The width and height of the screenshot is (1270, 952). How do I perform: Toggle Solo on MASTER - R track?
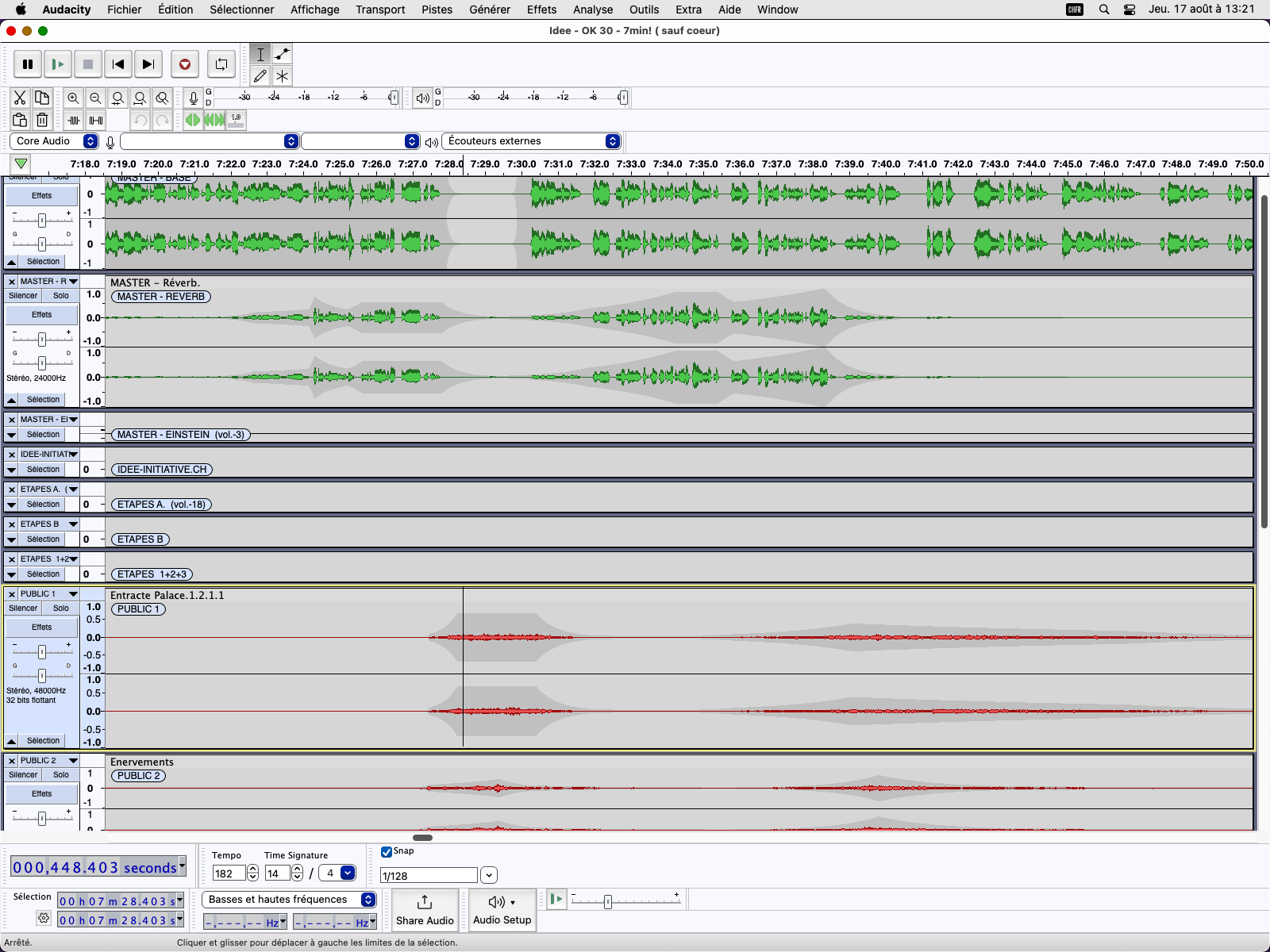click(x=61, y=296)
